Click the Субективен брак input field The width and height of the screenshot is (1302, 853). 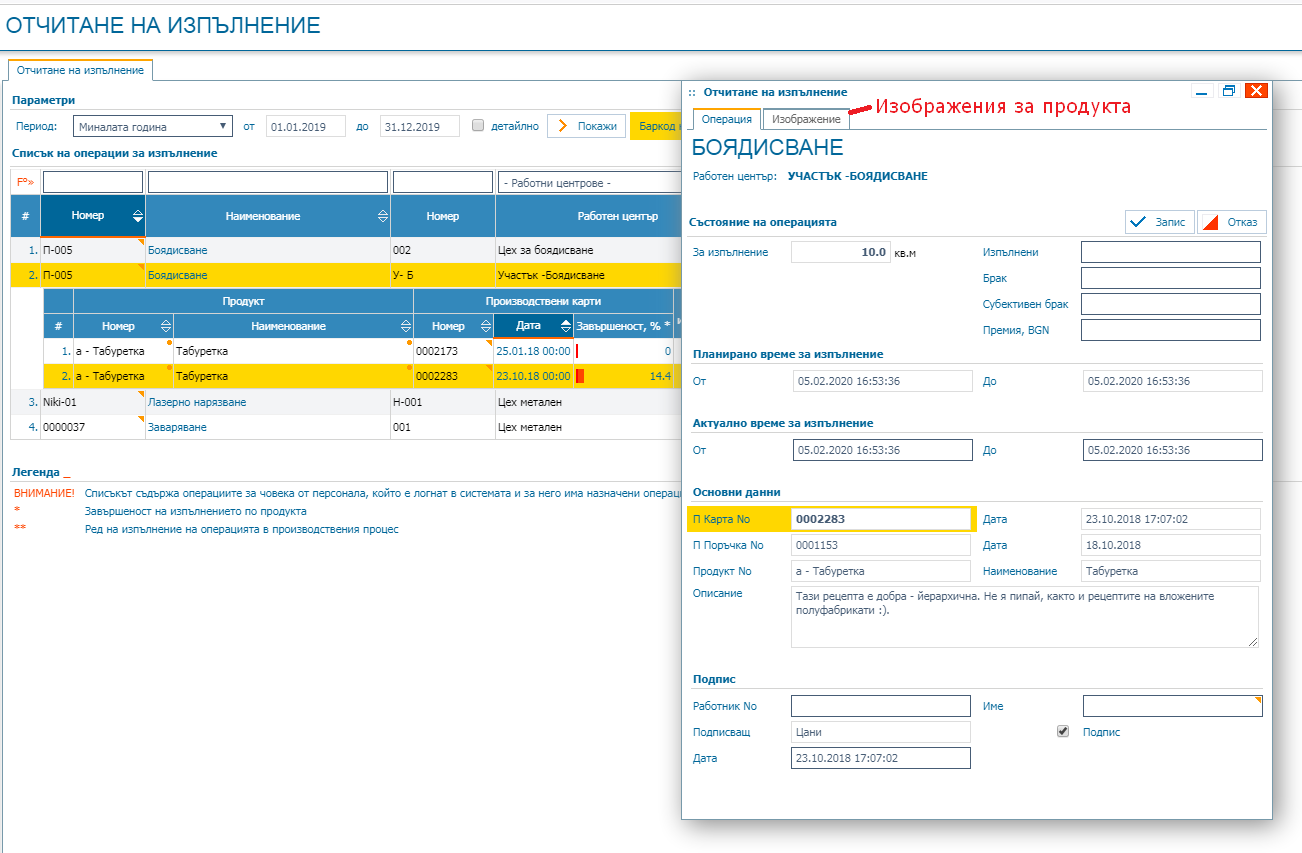tap(1171, 304)
